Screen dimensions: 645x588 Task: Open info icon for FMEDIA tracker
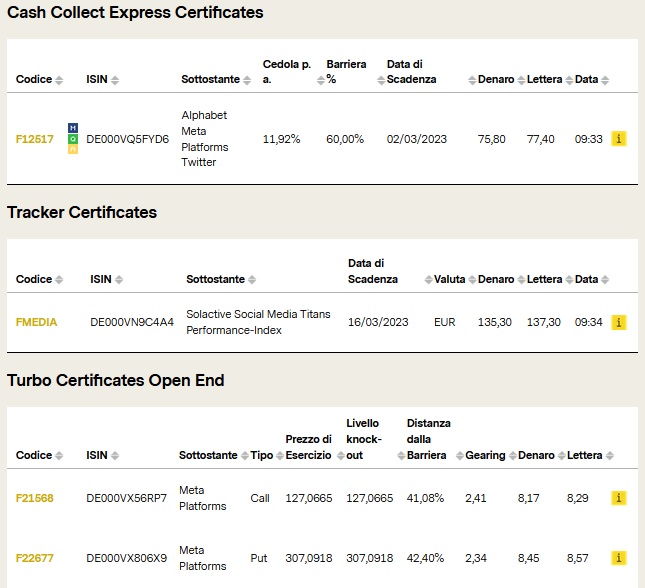[619, 322]
